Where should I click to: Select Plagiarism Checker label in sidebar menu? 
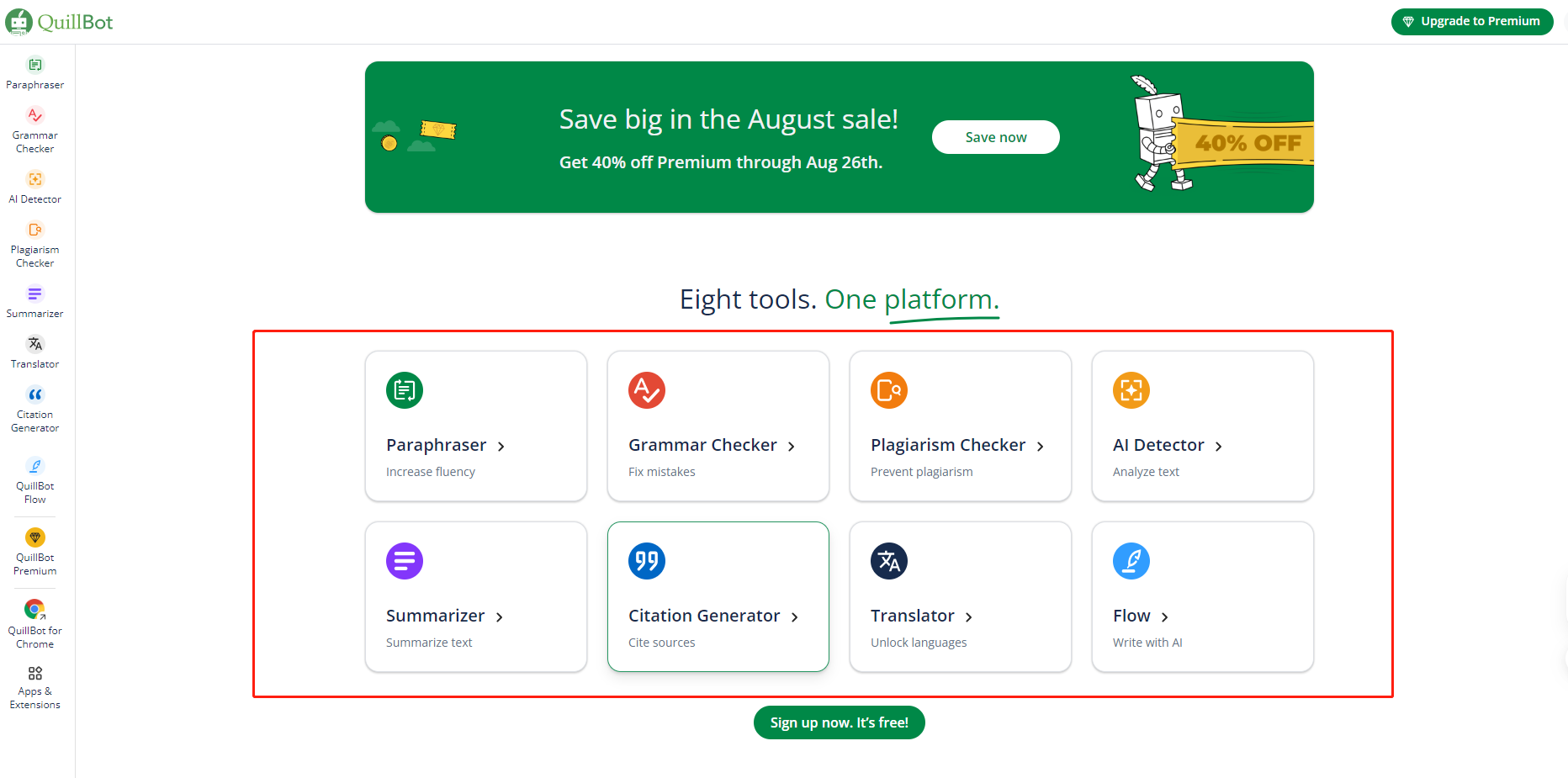pos(35,257)
